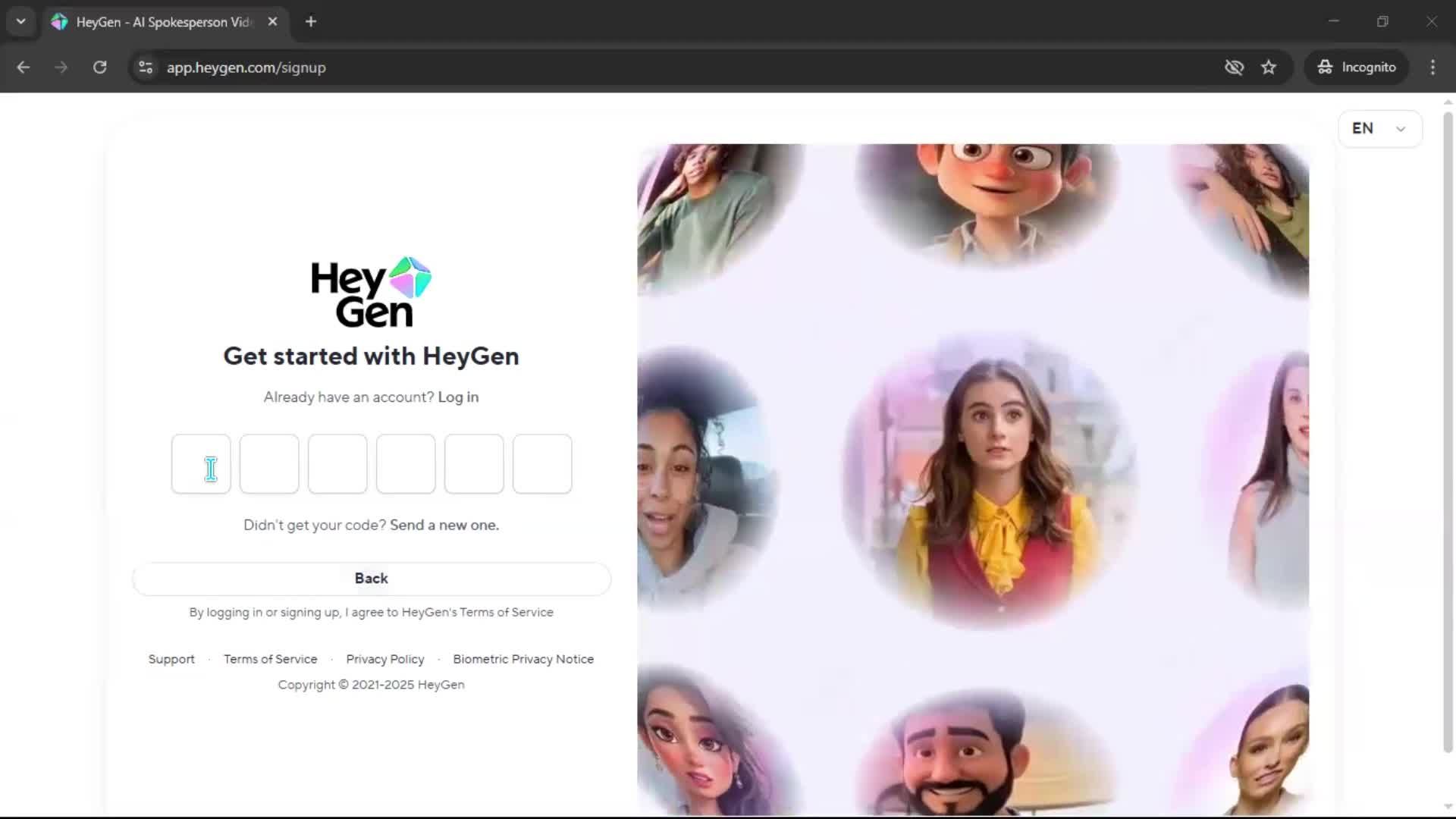
Task: Click Send a new one link
Action: tap(444, 526)
